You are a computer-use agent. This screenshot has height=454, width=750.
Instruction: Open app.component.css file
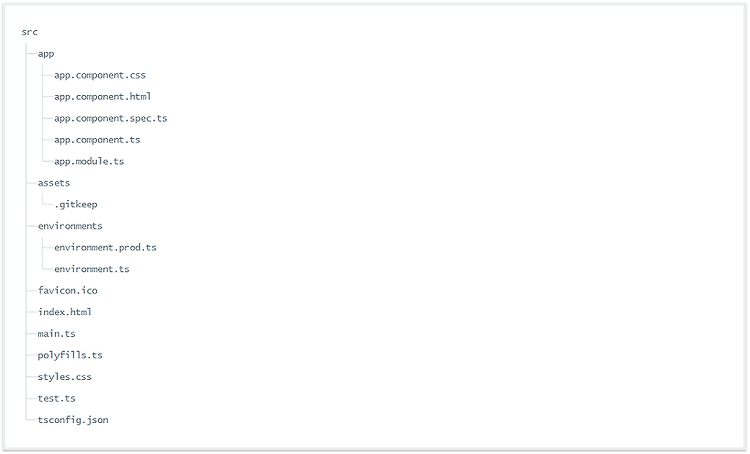pyautogui.click(x=99, y=75)
